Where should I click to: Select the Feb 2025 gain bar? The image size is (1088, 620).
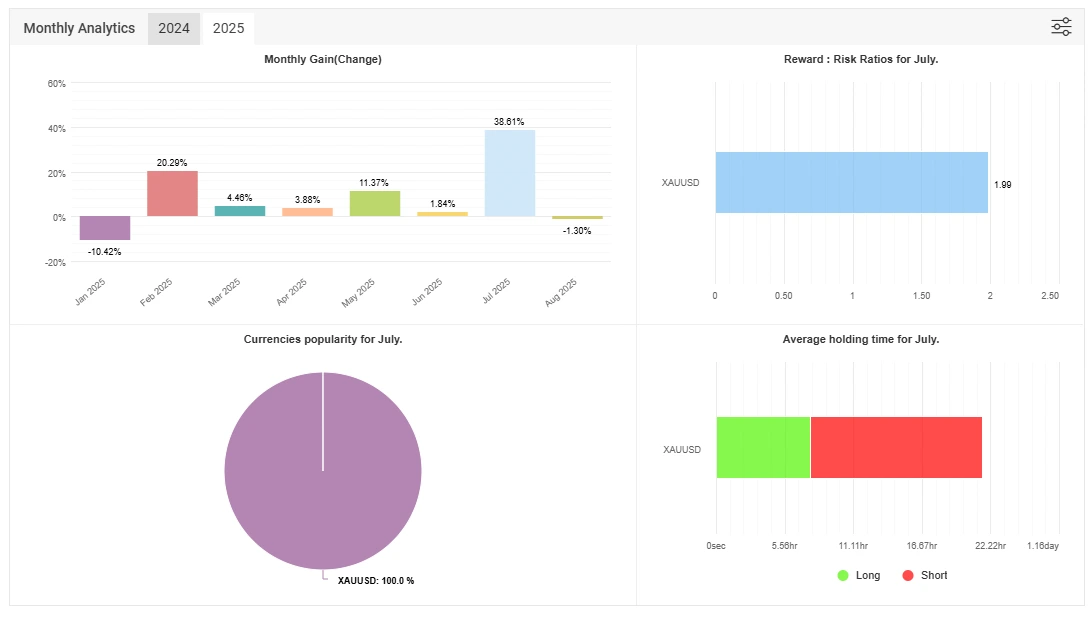[172, 194]
